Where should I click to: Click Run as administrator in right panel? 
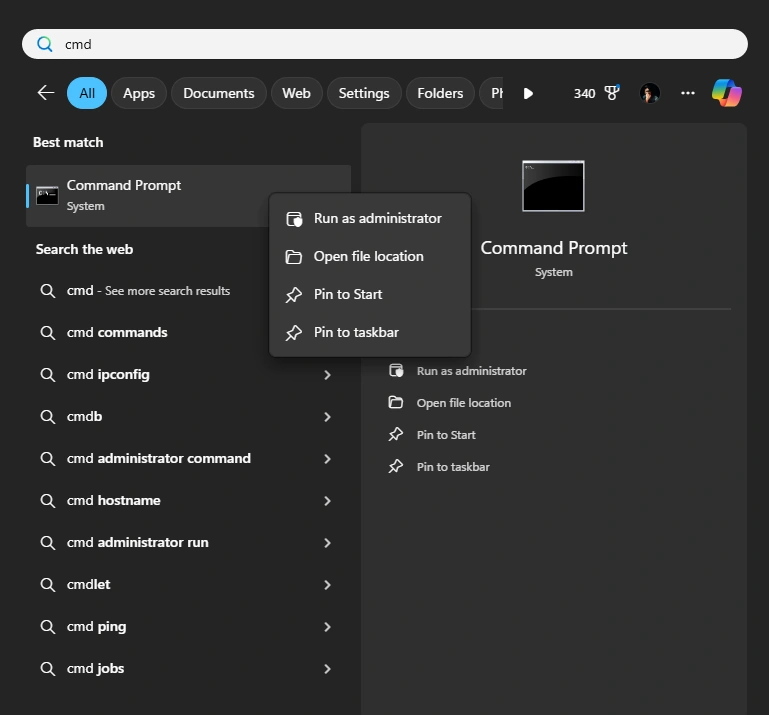coord(471,371)
